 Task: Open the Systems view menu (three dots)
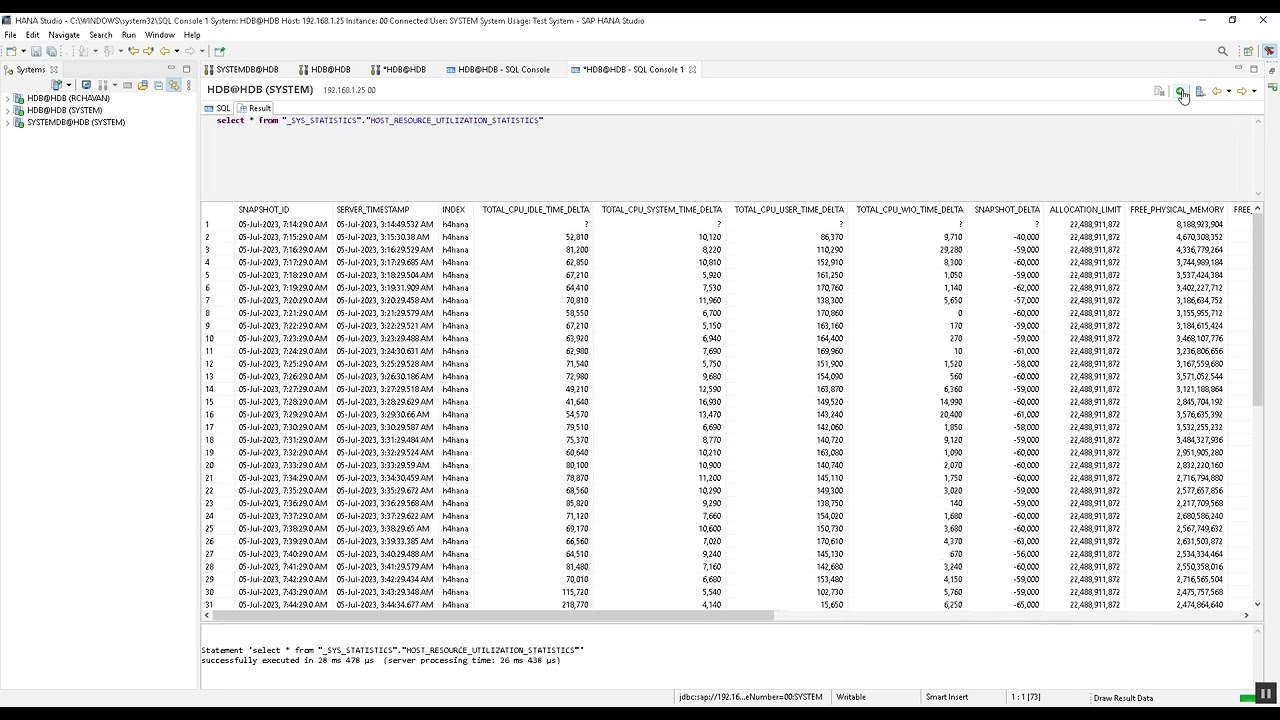(189, 85)
